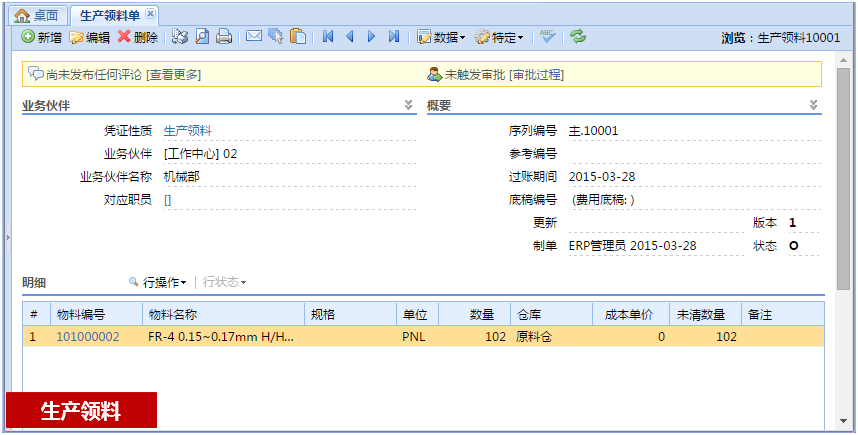Click the home icon on 桌面 tab

tap(21, 15)
